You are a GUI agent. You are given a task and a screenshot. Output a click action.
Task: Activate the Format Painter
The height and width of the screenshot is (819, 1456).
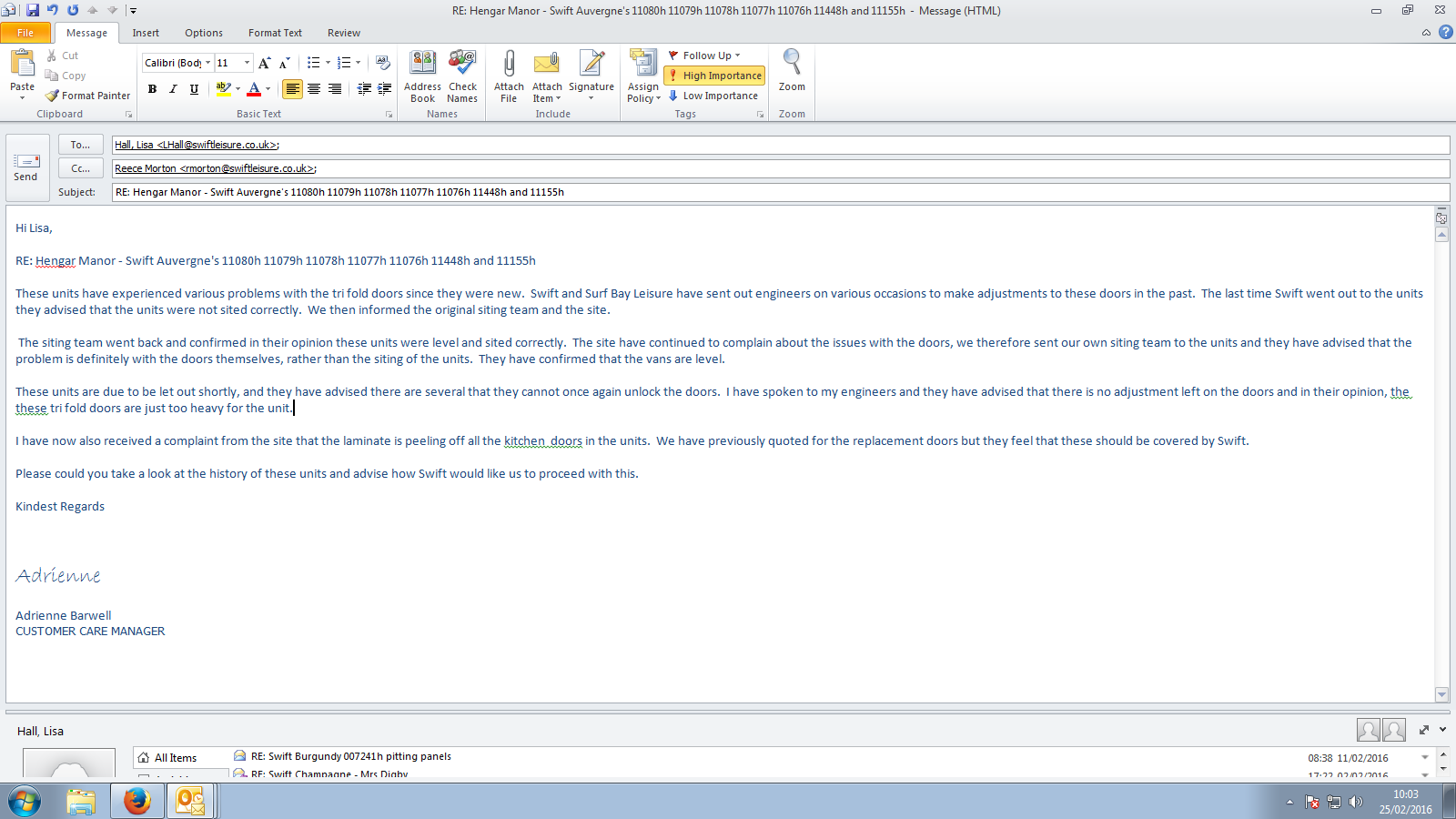pos(88,96)
